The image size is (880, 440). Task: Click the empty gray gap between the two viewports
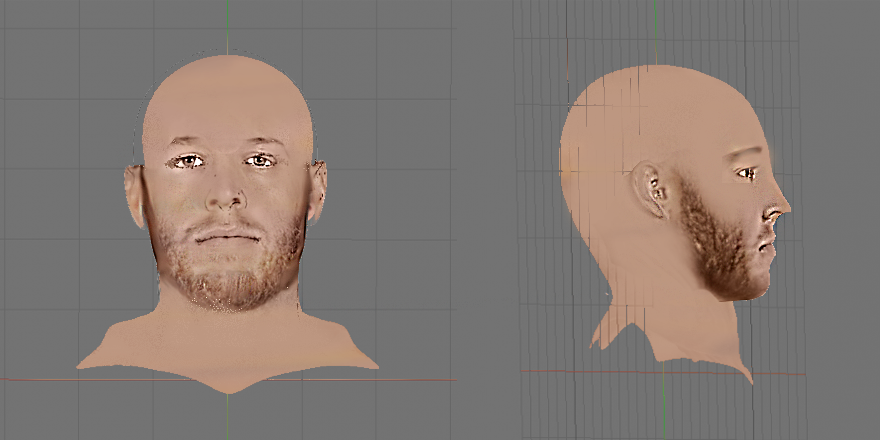click(x=485, y=220)
